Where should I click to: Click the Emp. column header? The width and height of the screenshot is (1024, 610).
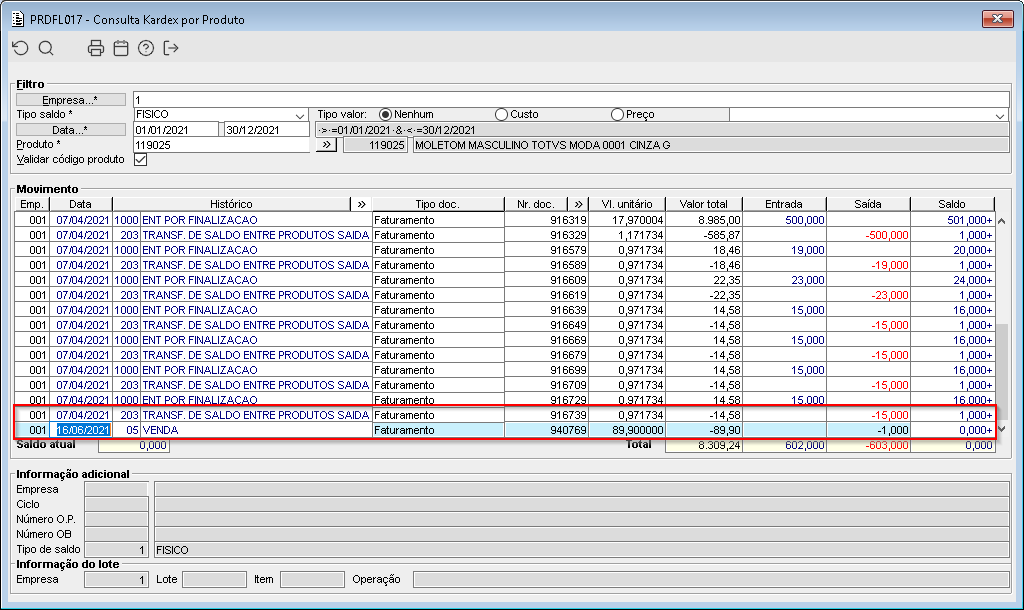click(x=31, y=204)
